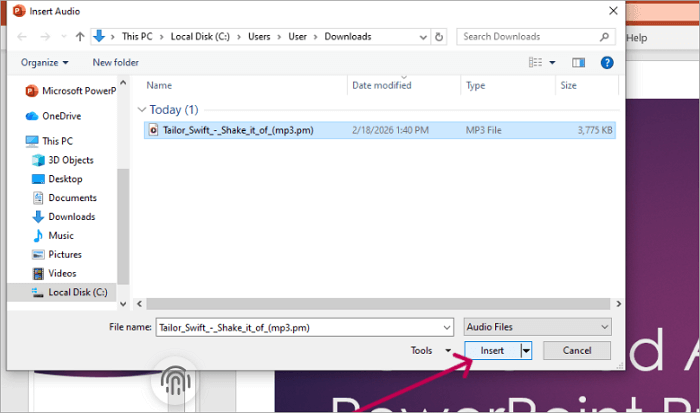This screenshot has height=413, width=700.
Task: Create a New folder
Action: (116, 63)
